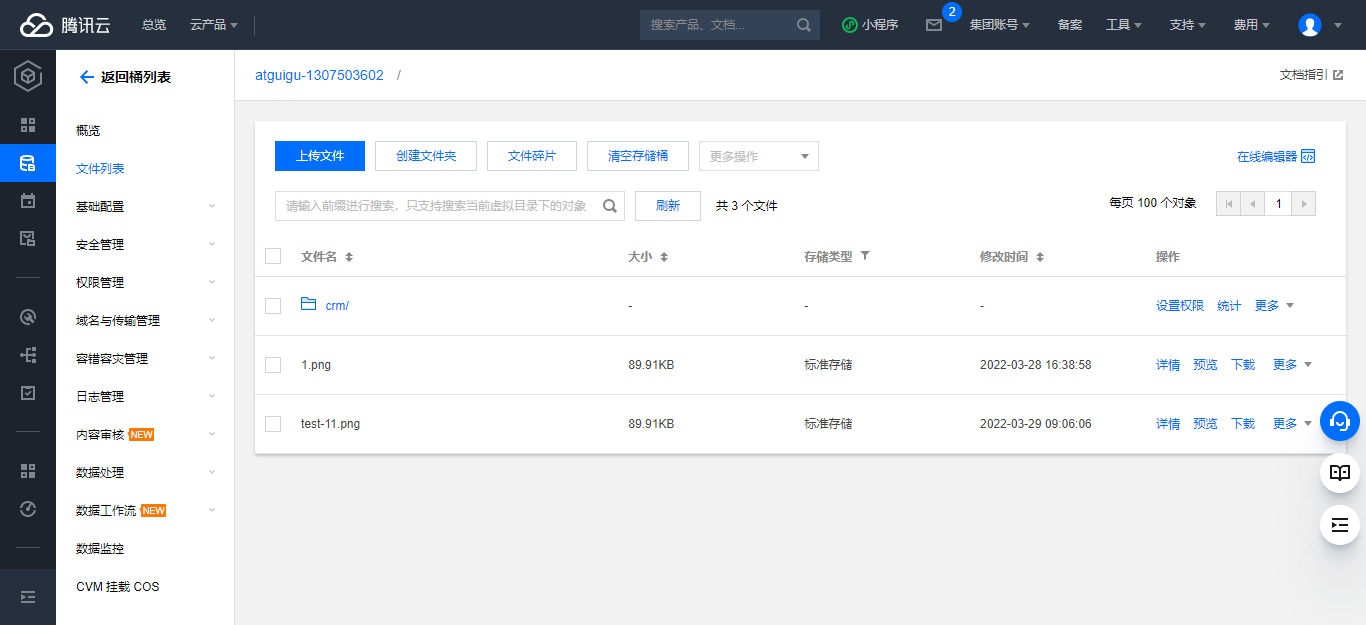Open the 云产品 top menu
Image resolution: width=1366 pixels, height=625 pixels.
pos(213,25)
